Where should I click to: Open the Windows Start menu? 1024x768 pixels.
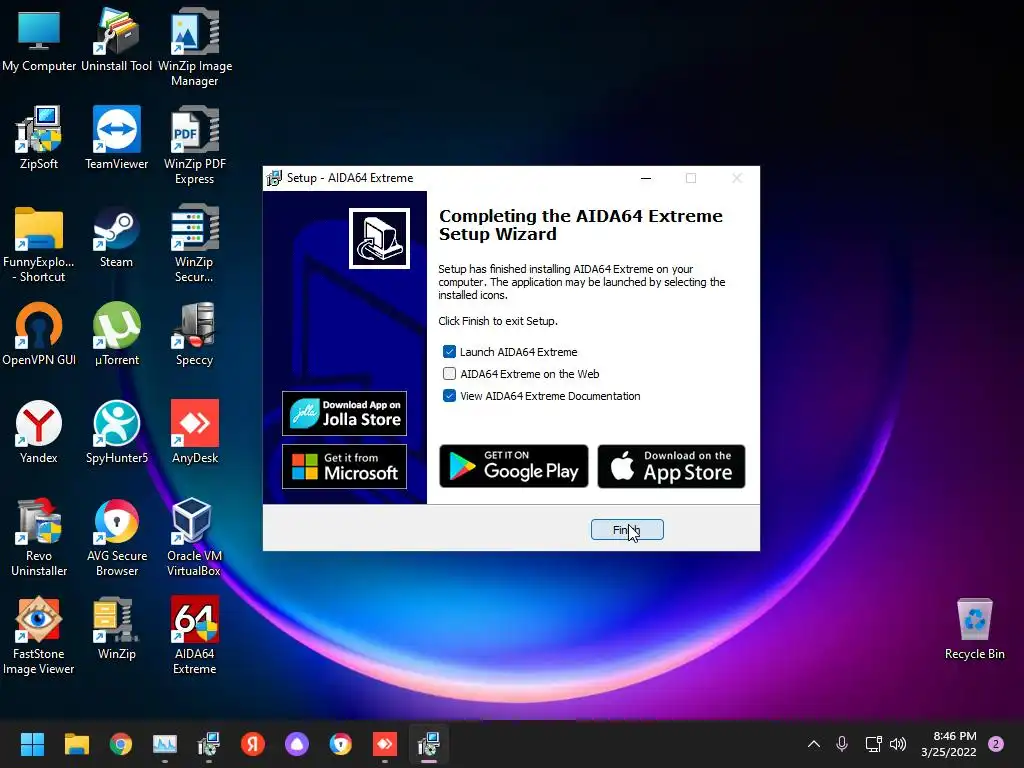[x=32, y=744]
